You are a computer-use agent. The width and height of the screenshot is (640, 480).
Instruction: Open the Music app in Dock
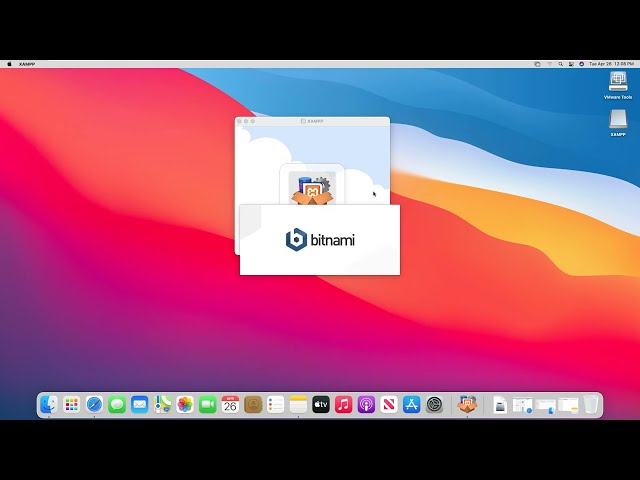click(x=344, y=405)
